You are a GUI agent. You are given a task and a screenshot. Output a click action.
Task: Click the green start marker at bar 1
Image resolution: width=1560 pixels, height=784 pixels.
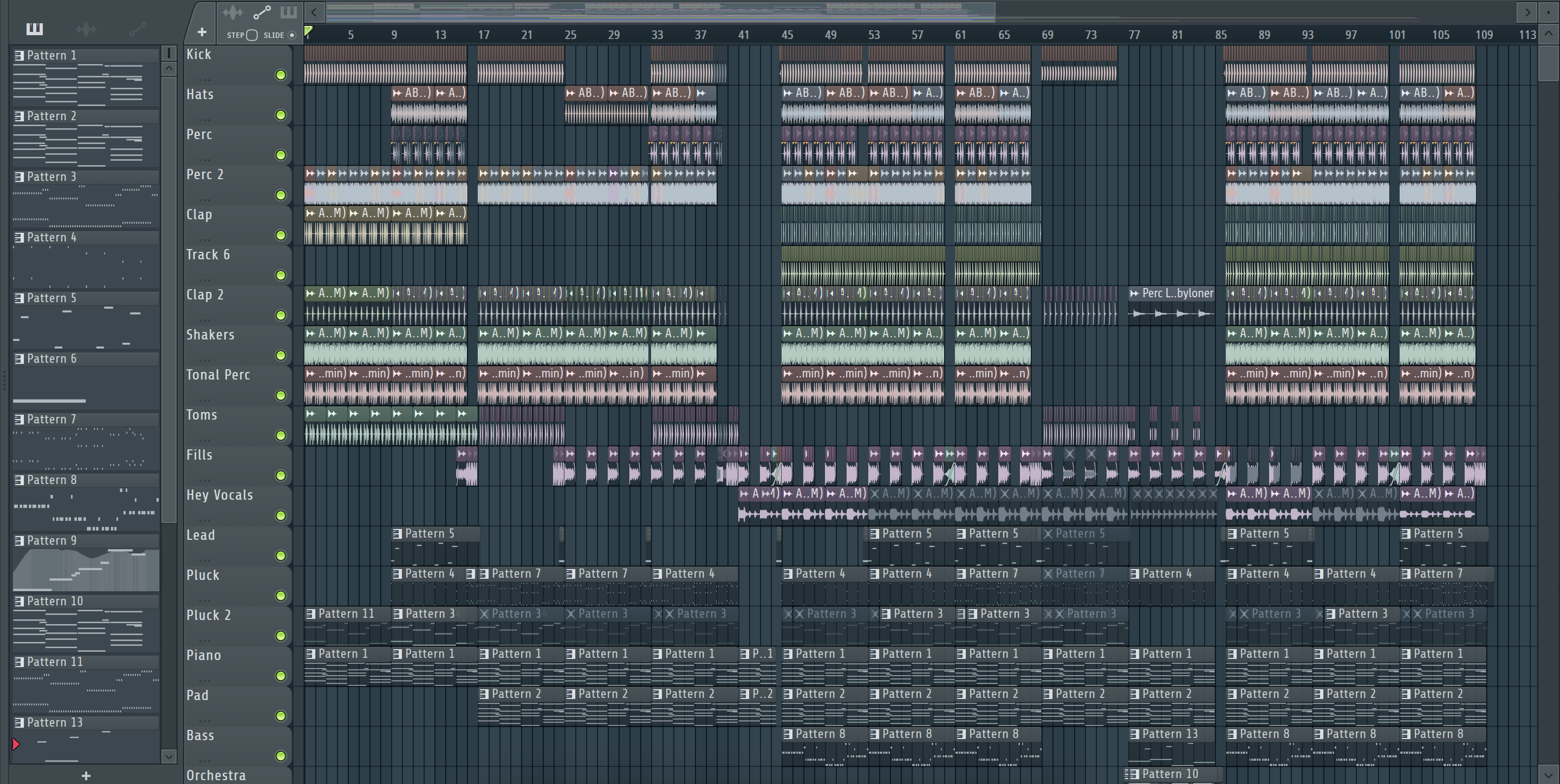[308, 31]
